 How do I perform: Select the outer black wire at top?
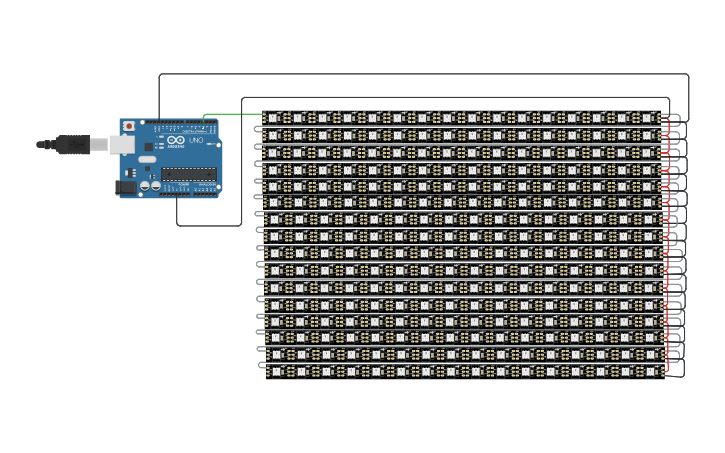click(420, 74)
